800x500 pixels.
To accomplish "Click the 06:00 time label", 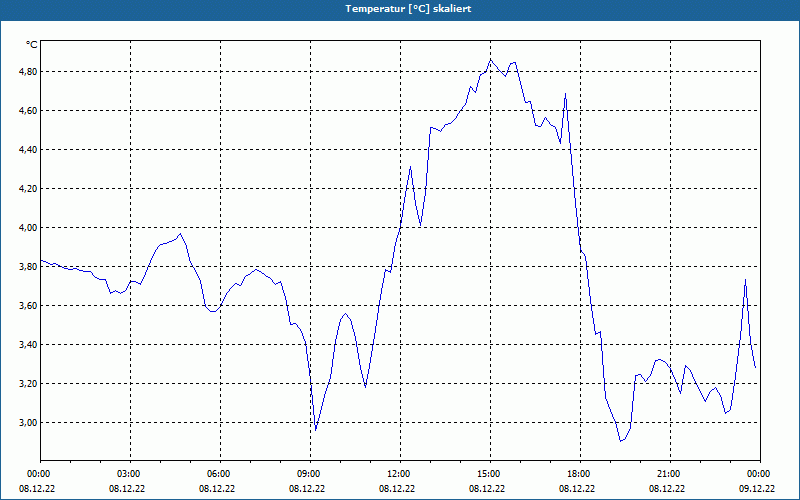I will (x=220, y=474).
